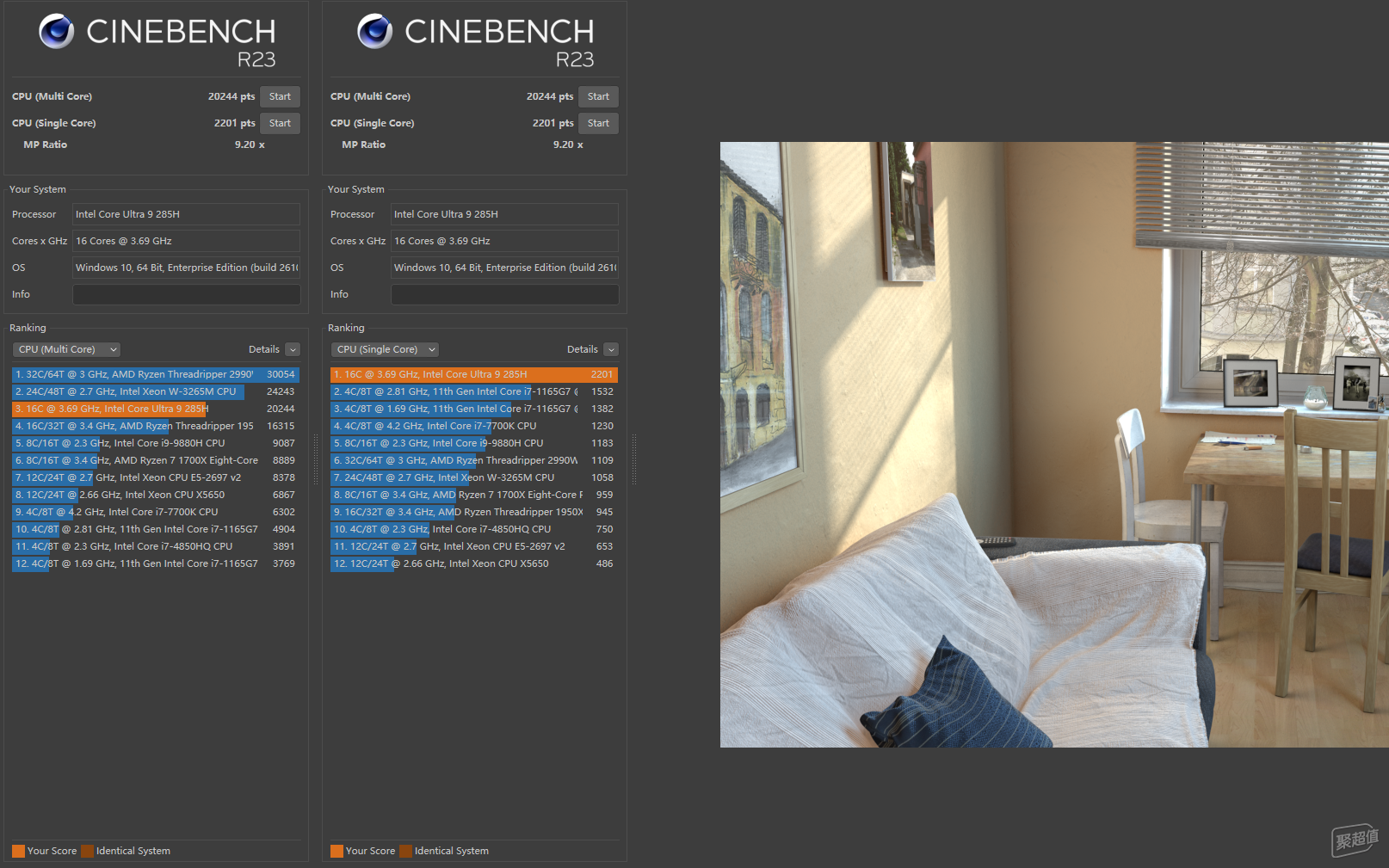The height and width of the screenshot is (868, 1389).
Task: Select the 2.81 GHz i7-1165G7 row scoring 4904
Action: 156,529
